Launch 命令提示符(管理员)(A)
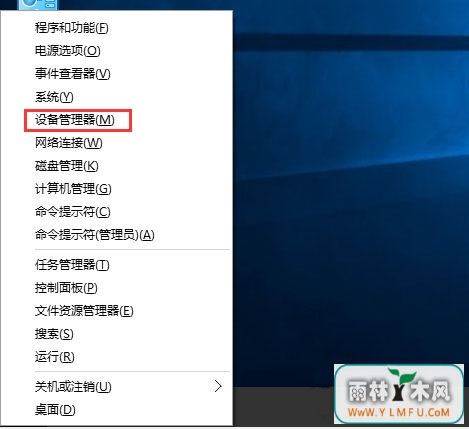The width and height of the screenshot is (469, 429). click(x=95, y=235)
